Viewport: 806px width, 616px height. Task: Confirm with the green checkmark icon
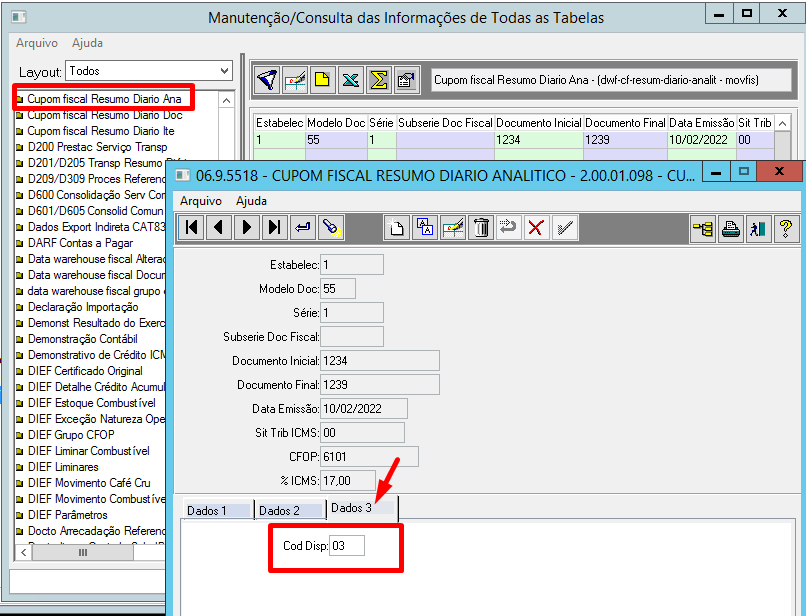564,227
